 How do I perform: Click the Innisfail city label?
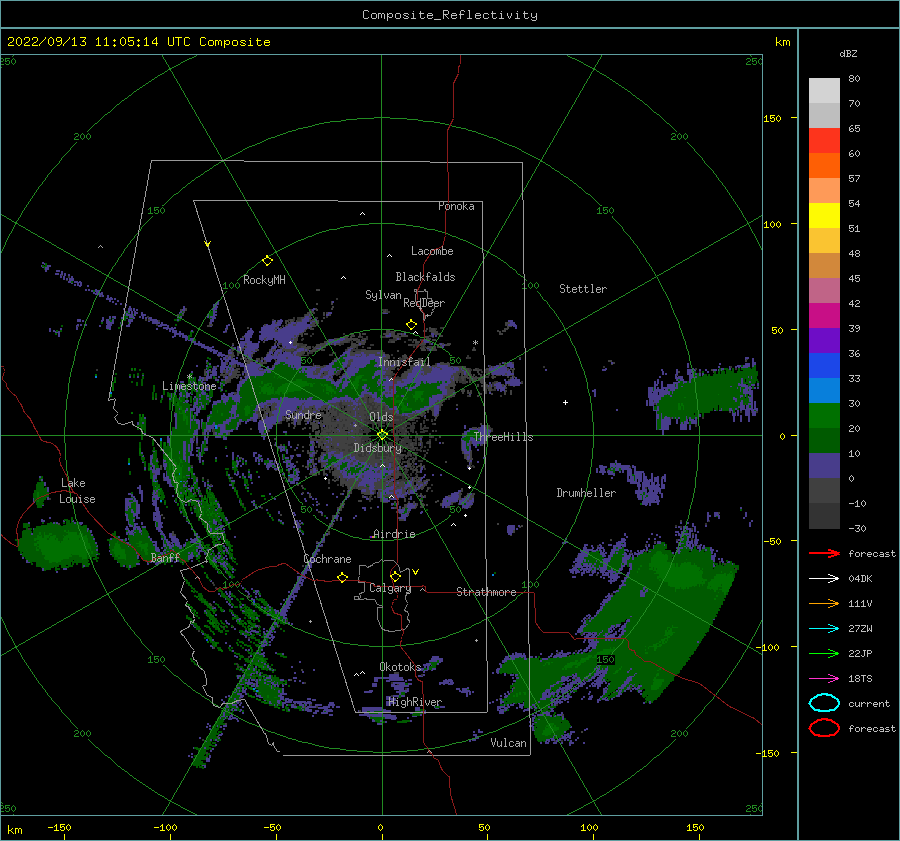(404, 362)
